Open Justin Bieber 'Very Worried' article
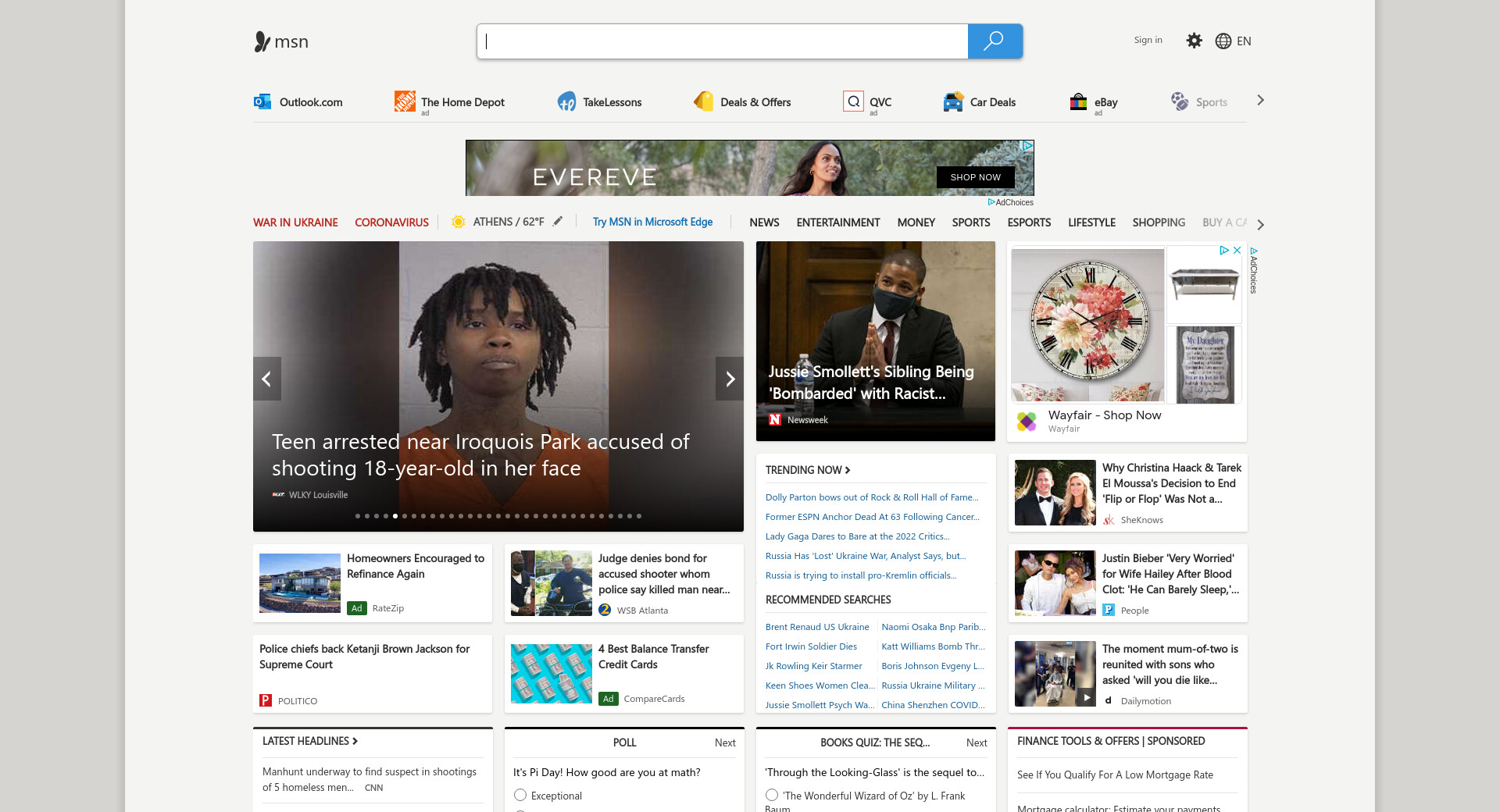 click(1170, 574)
